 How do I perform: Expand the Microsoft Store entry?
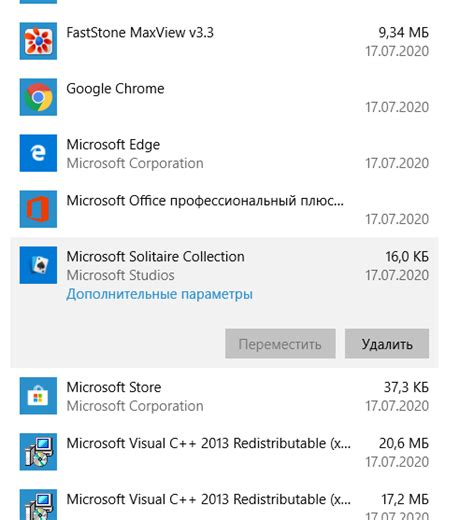[x=224, y=396]
